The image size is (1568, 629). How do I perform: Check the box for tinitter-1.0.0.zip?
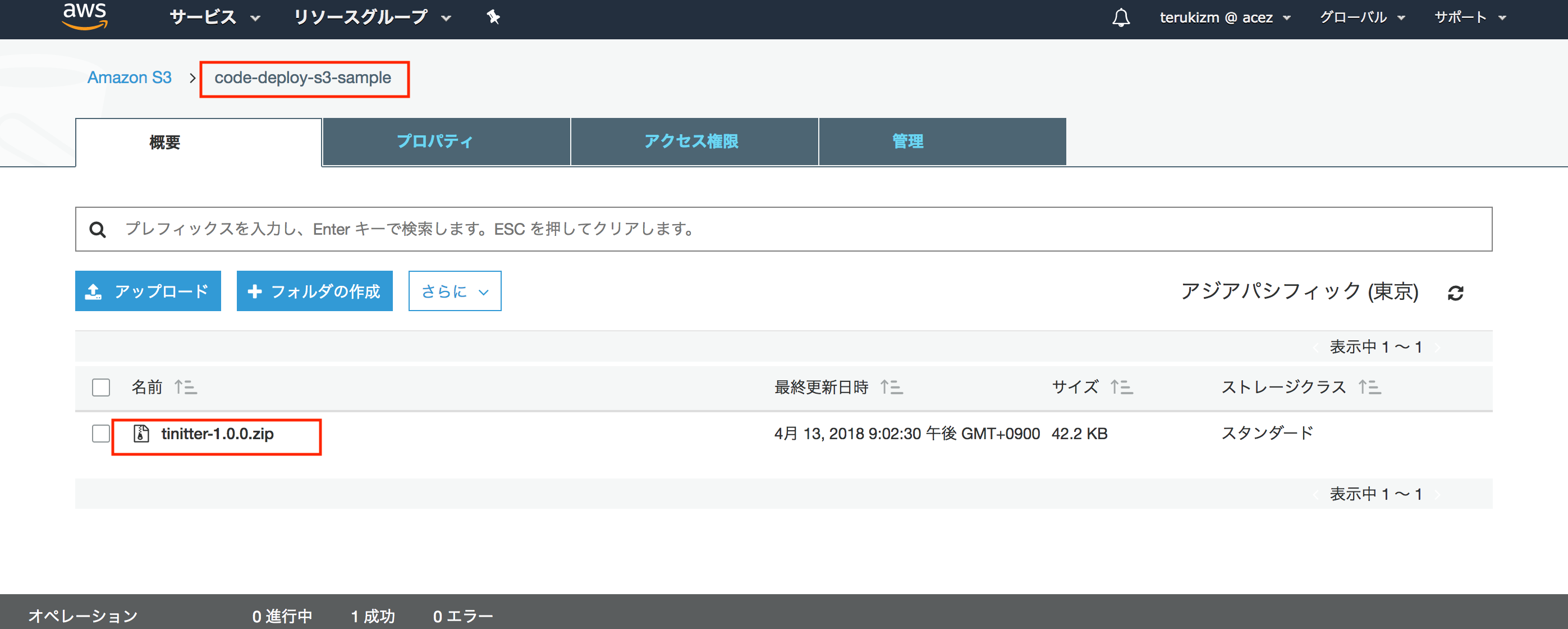(x=101, y=434)
